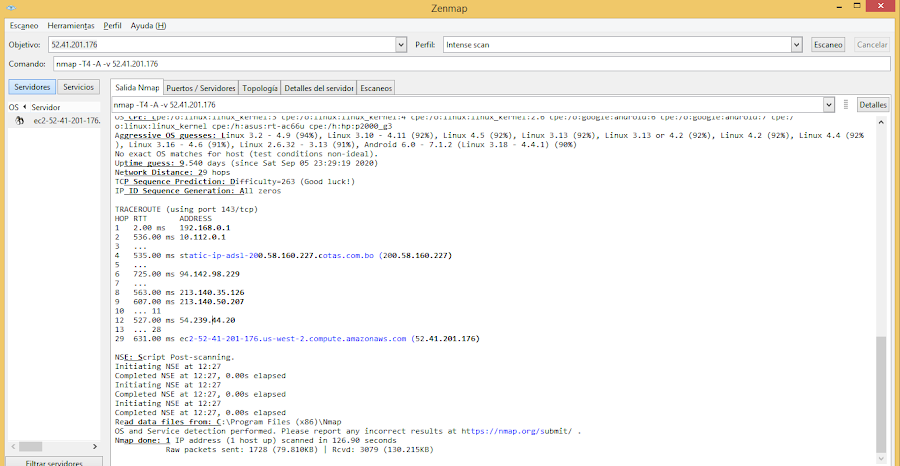Expand the Objetivo dropdown arrow
900x466 pixels.
coord(401,45)
